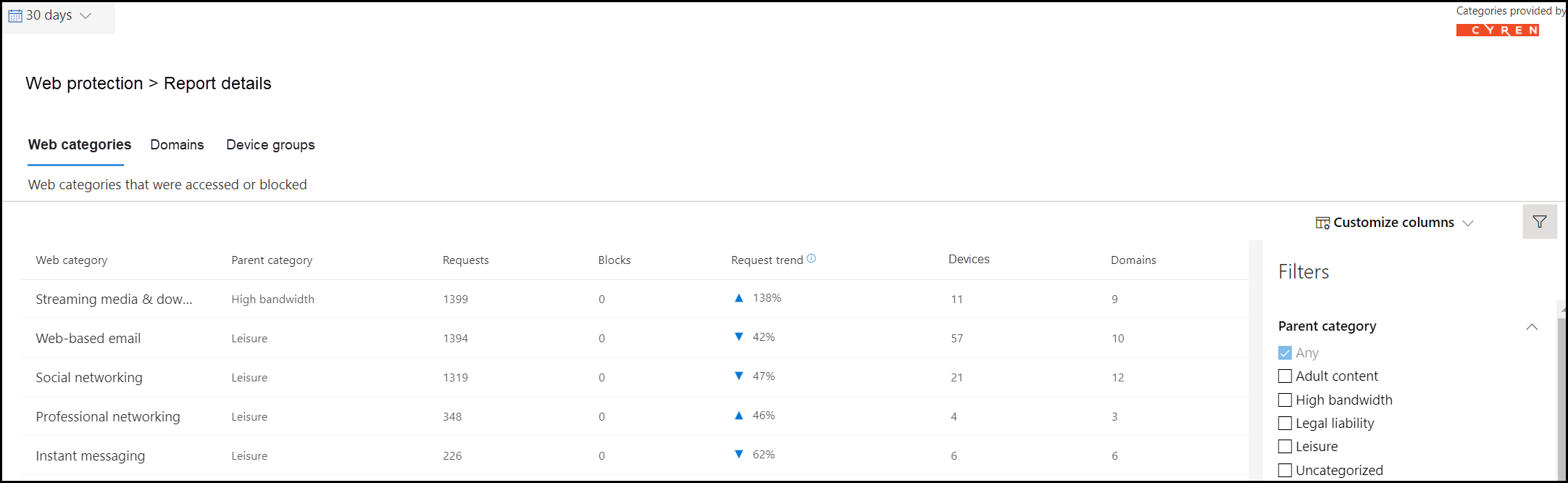The height and width of the screenshot is (483, 1568).
Task: Select the Social networking table row
Action: click(x=634, y=377)
